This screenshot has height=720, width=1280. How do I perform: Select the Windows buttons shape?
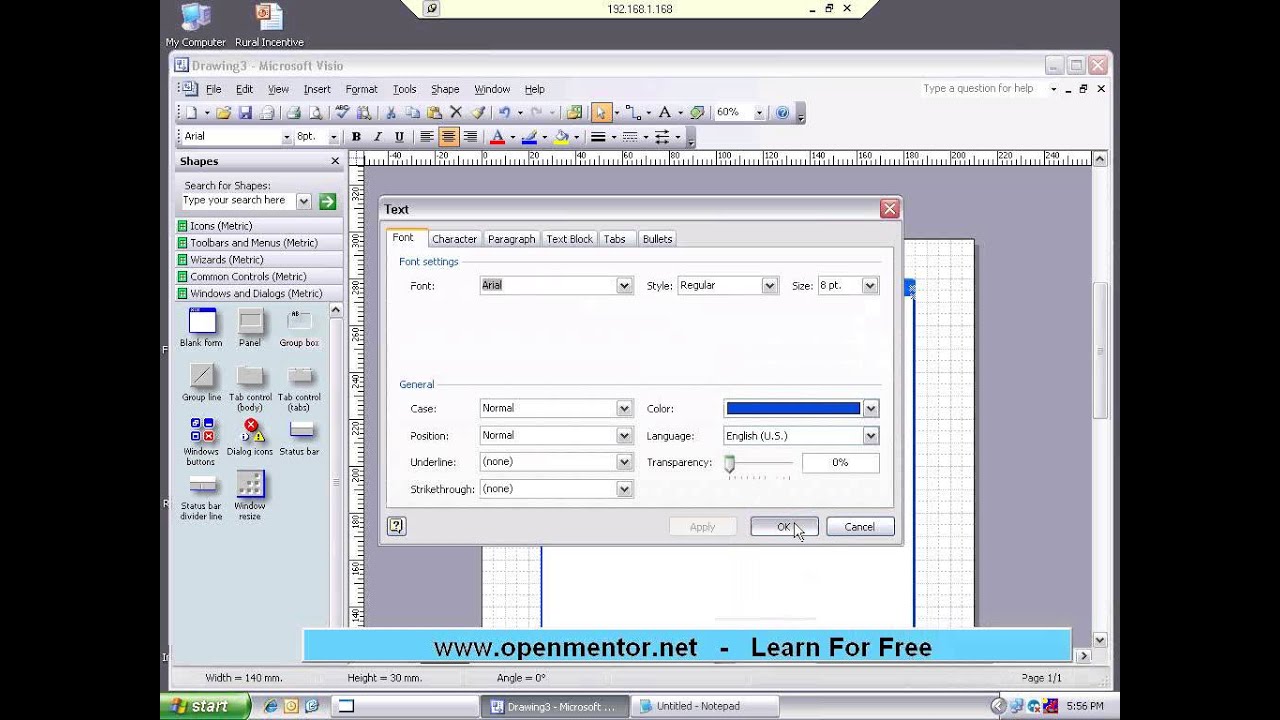pos(202,441)
